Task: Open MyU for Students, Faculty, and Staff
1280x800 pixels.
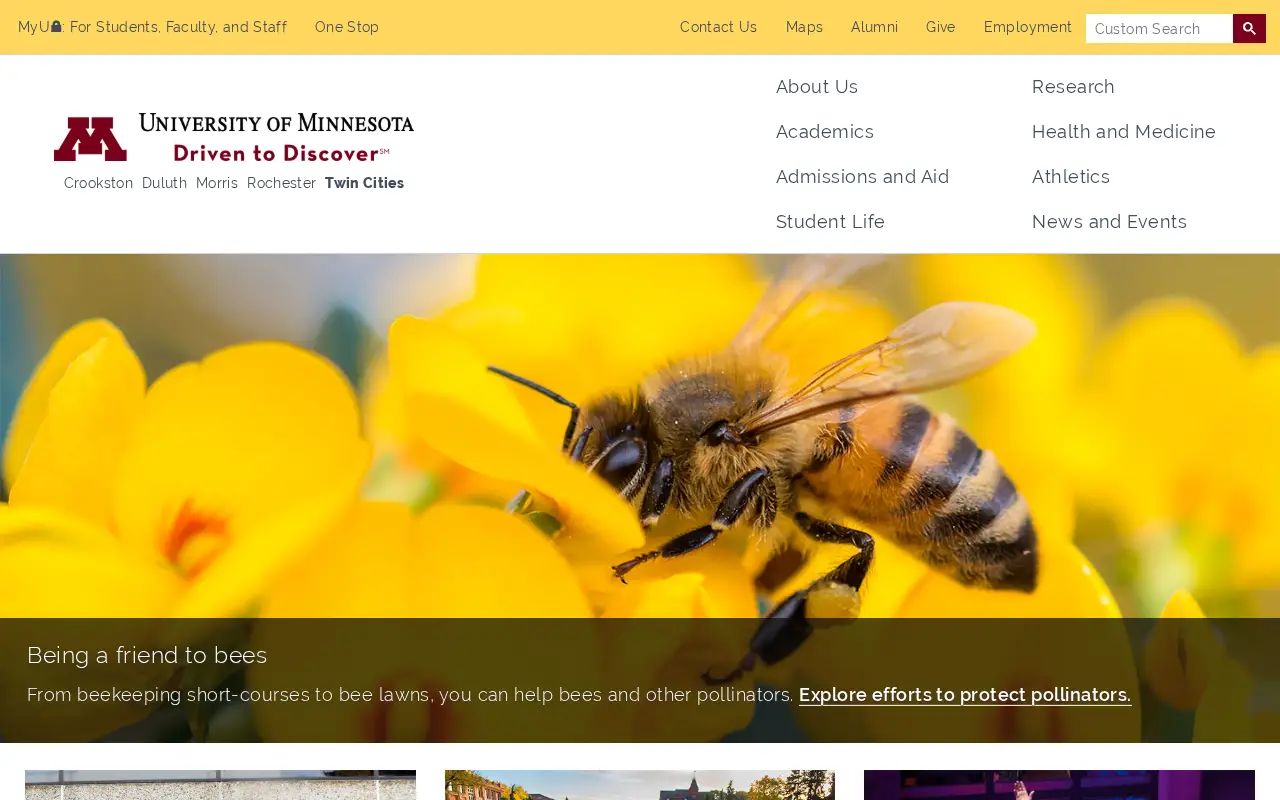Action: [152, 27]
